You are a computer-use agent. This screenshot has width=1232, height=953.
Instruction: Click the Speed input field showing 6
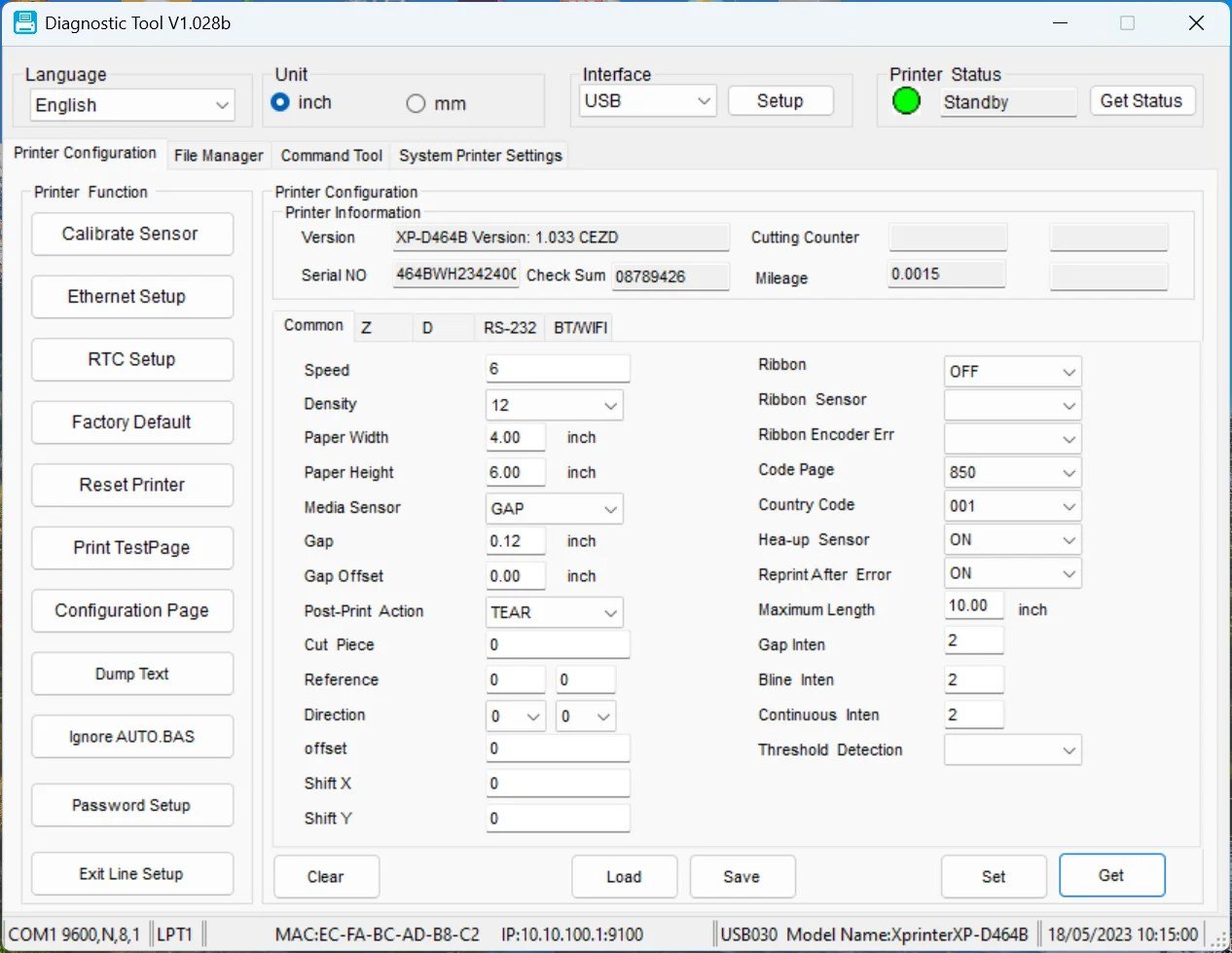(557, 369)
